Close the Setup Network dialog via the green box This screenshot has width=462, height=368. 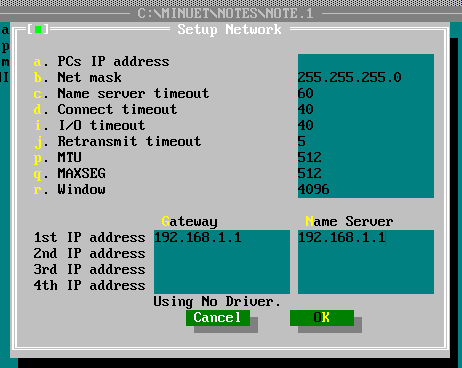38,29
